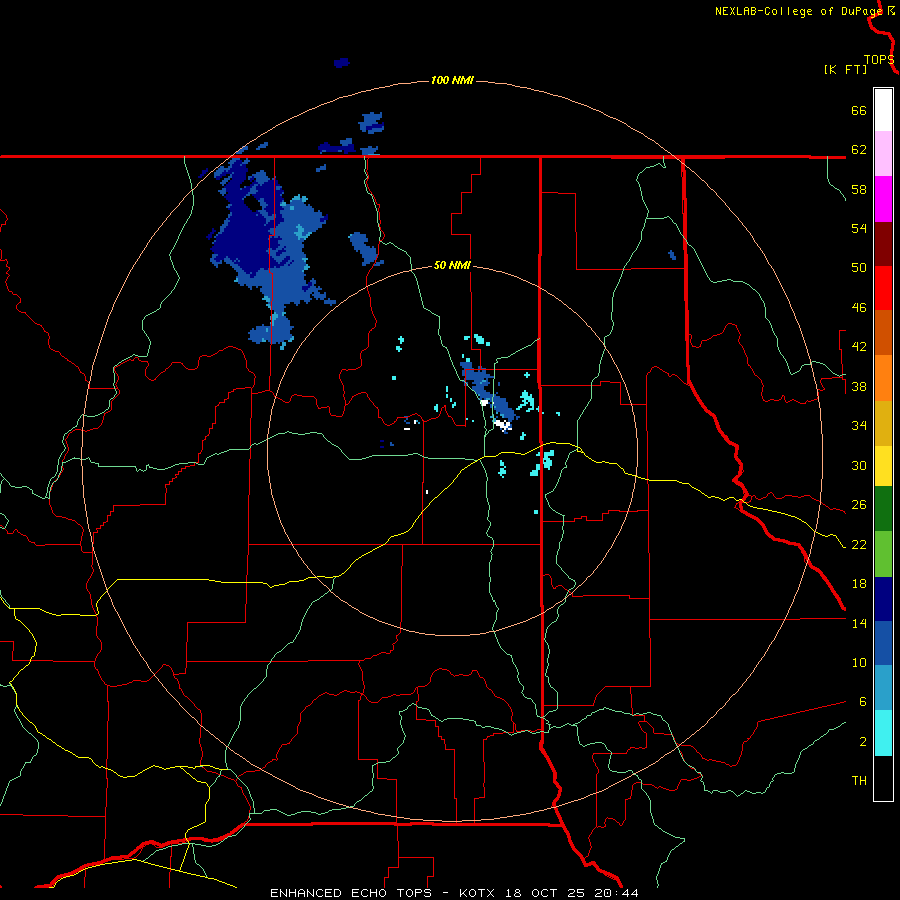The width and height of the screenshot is (900, 900).
Task: Click the dark green swatch between 30 and 26
Action: tap(883, 509)
